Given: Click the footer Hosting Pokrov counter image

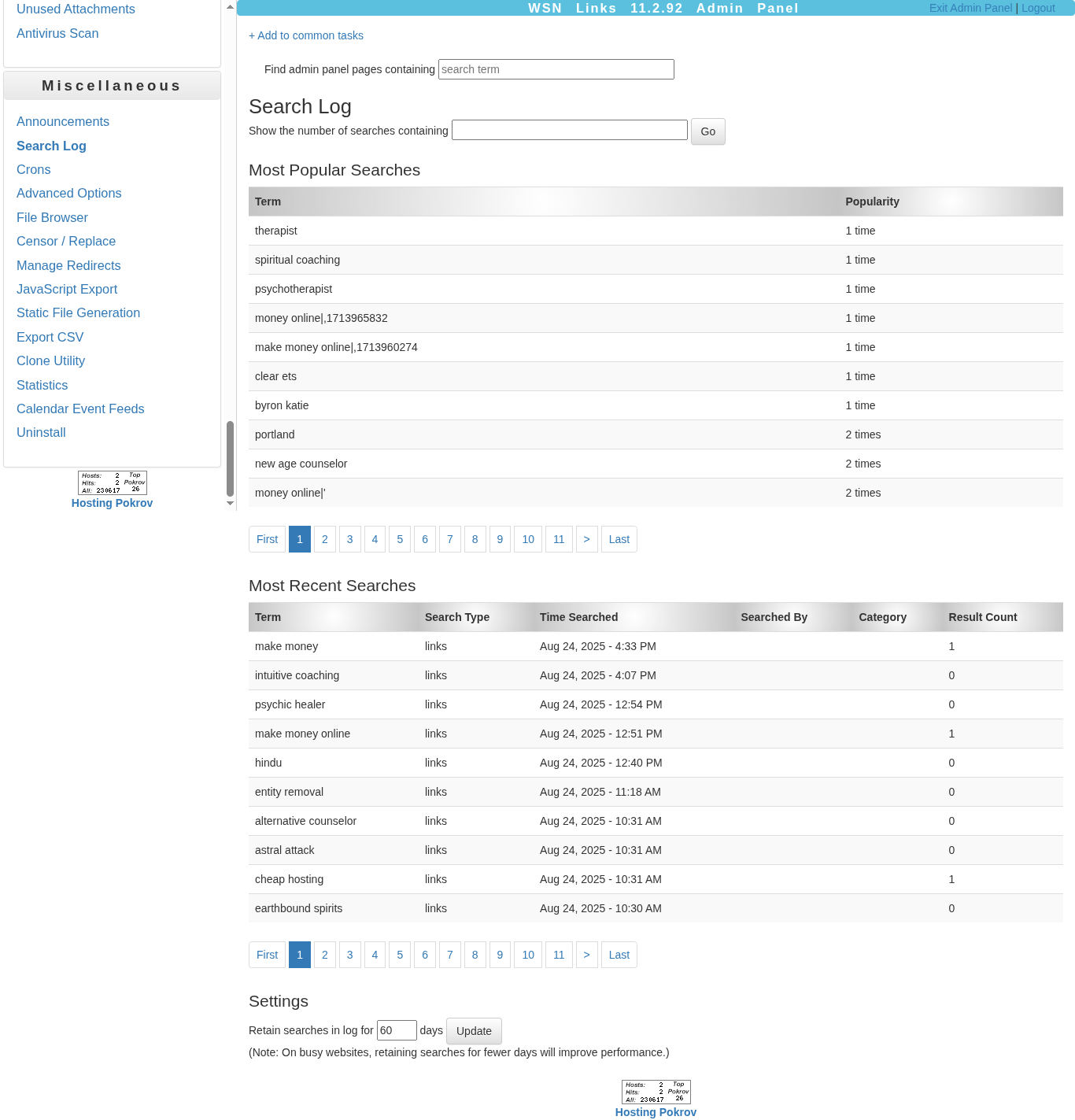Looking at the screenshot, I should coord(656,1092).
